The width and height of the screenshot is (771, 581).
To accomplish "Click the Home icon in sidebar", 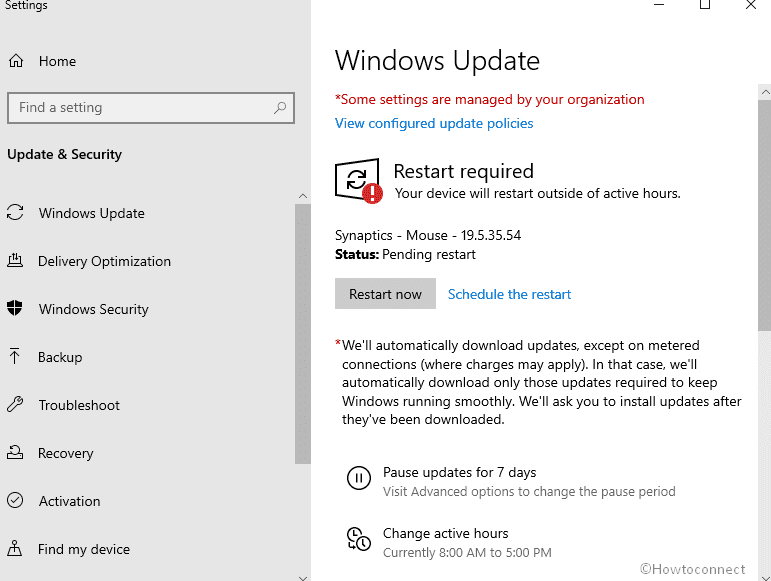I will 16,61.
